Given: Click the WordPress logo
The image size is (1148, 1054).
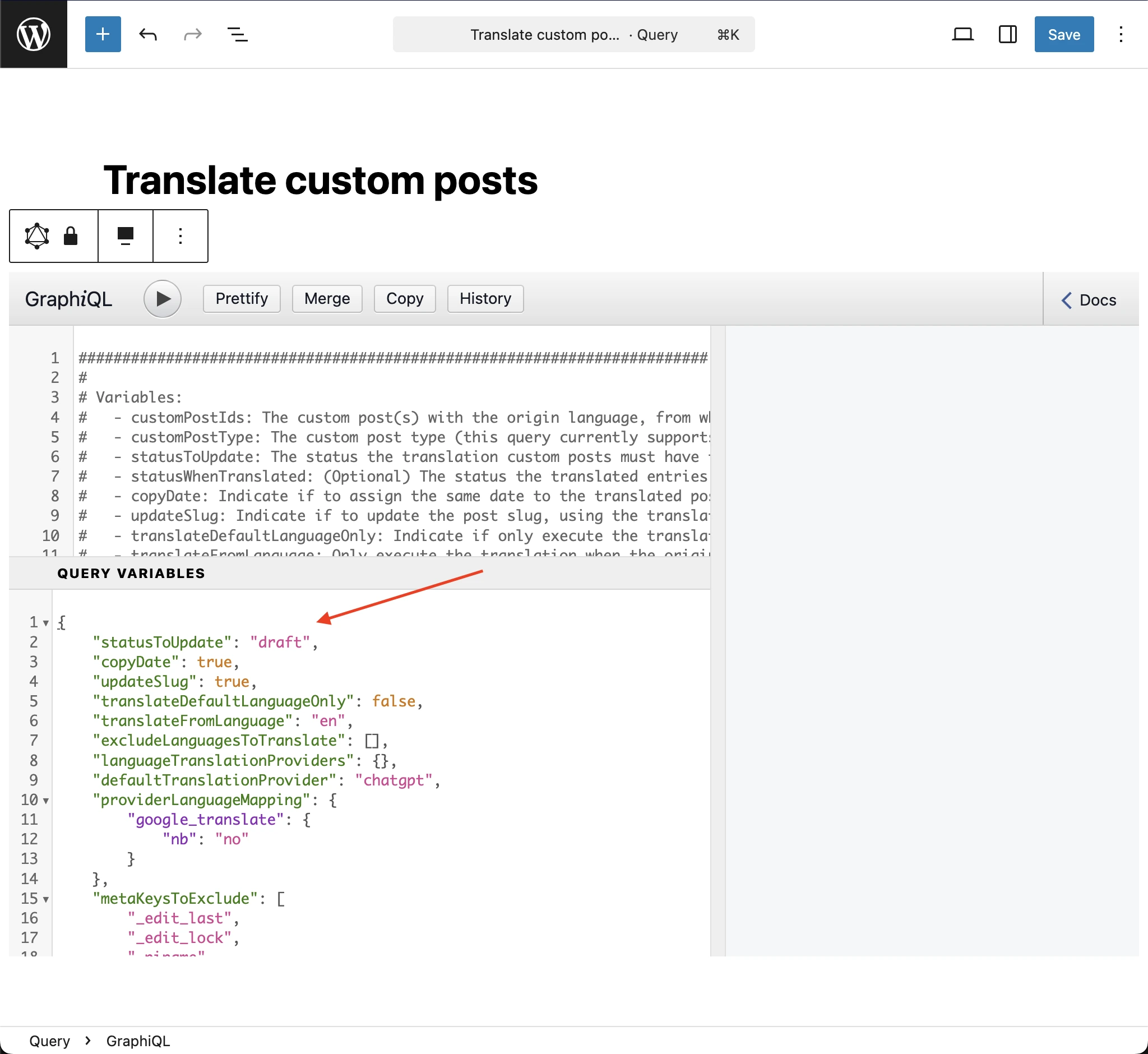Looking at the screenshot, I should coord(34,34).
